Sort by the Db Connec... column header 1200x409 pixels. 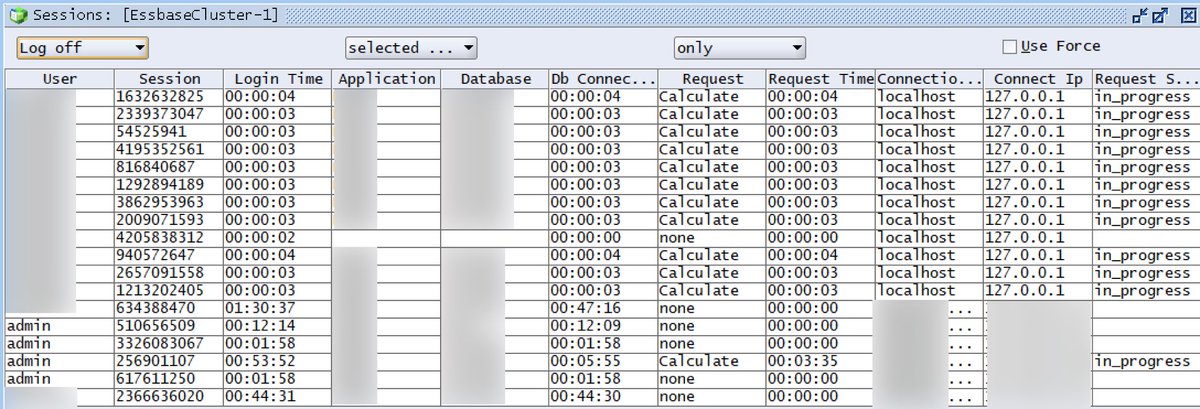[x=604, y=79]
